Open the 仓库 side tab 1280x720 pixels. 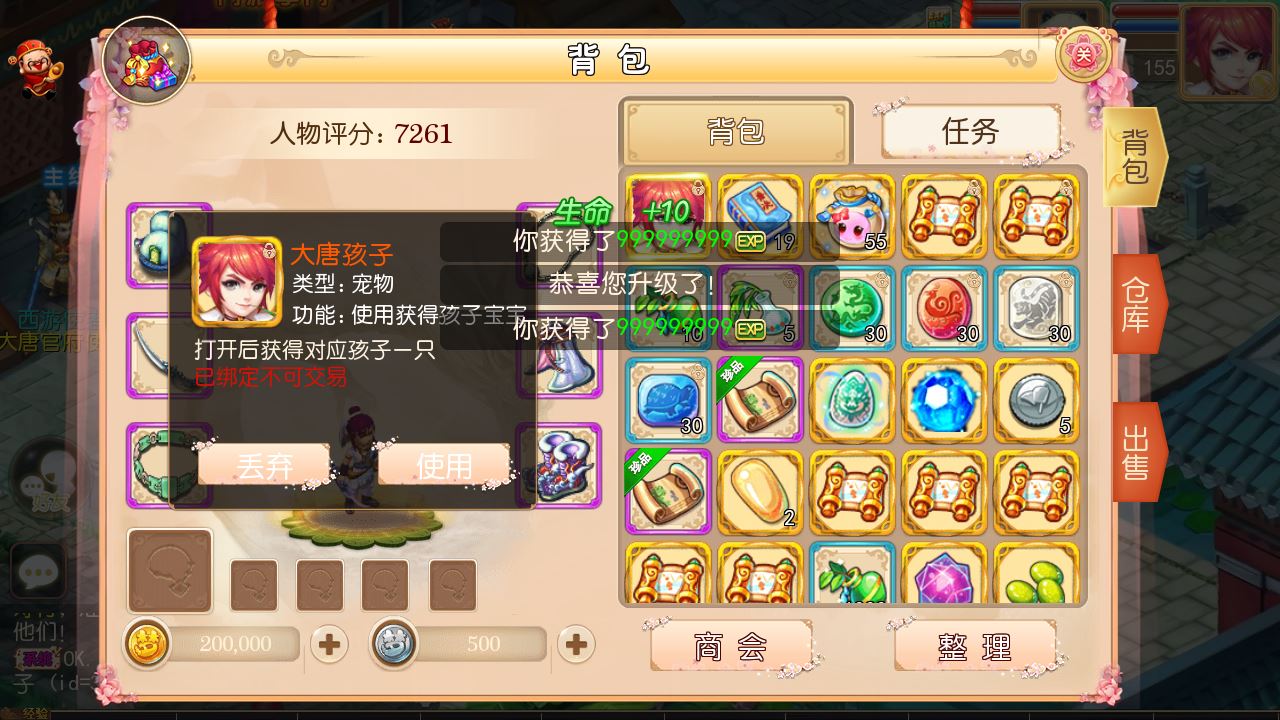[x=1138, y=304]
